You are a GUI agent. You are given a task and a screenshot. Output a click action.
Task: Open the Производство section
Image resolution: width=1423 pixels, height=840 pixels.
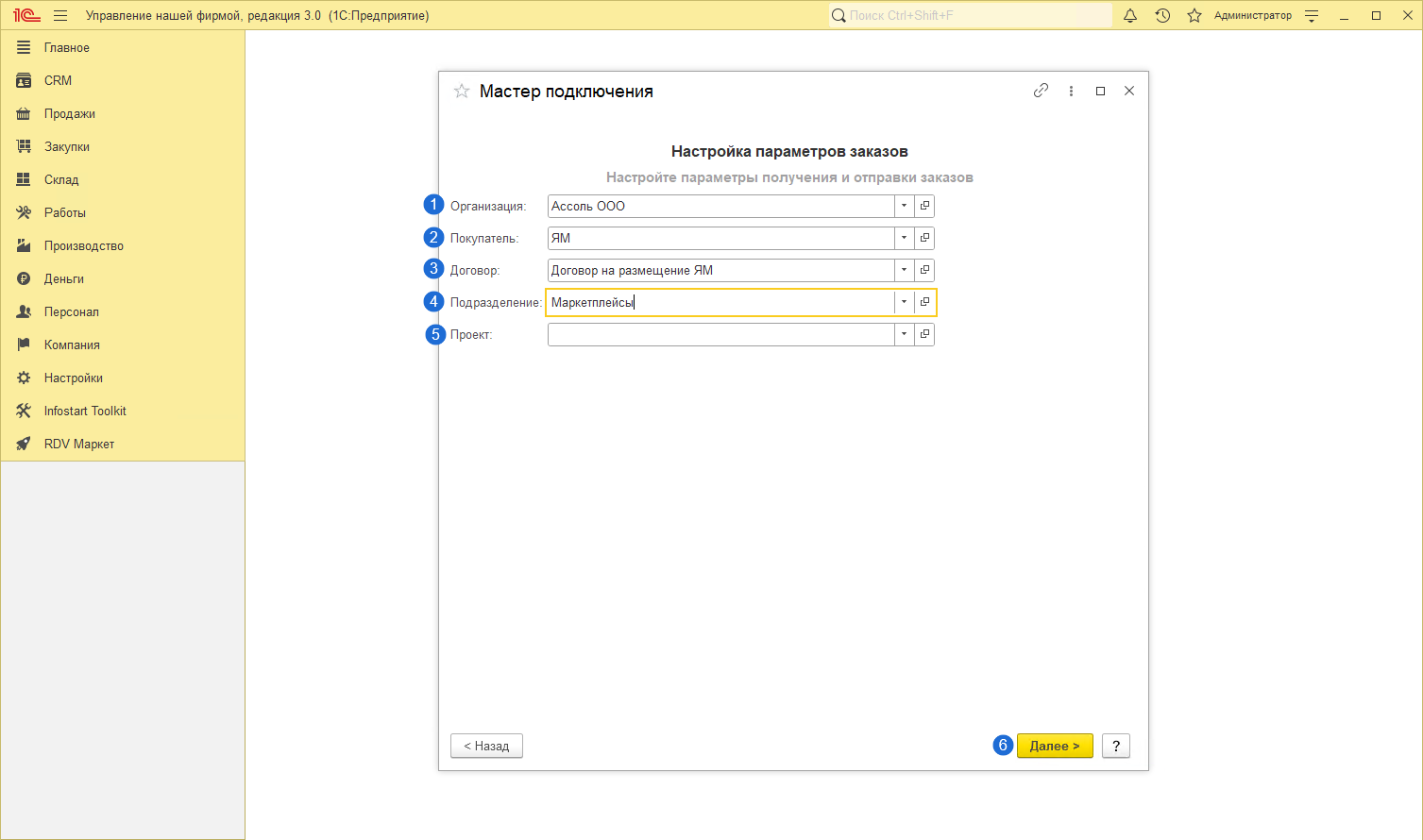123,245
